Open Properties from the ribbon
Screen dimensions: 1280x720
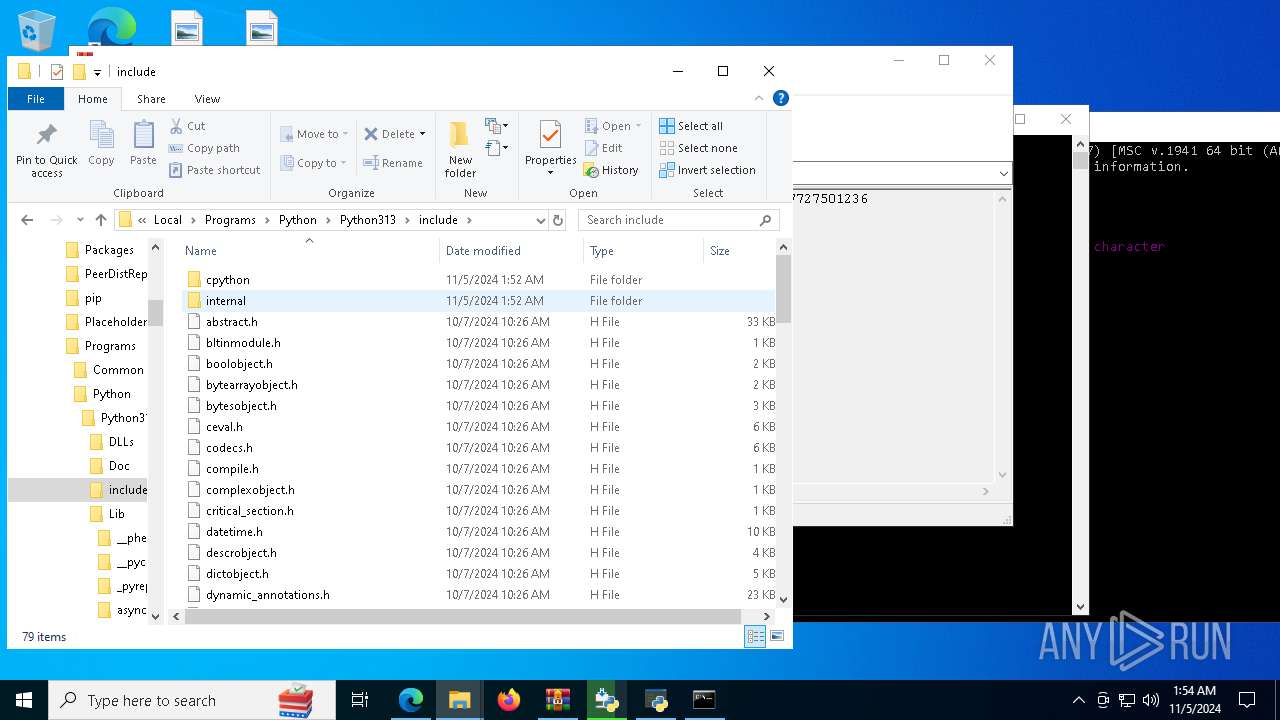(550, 148)
